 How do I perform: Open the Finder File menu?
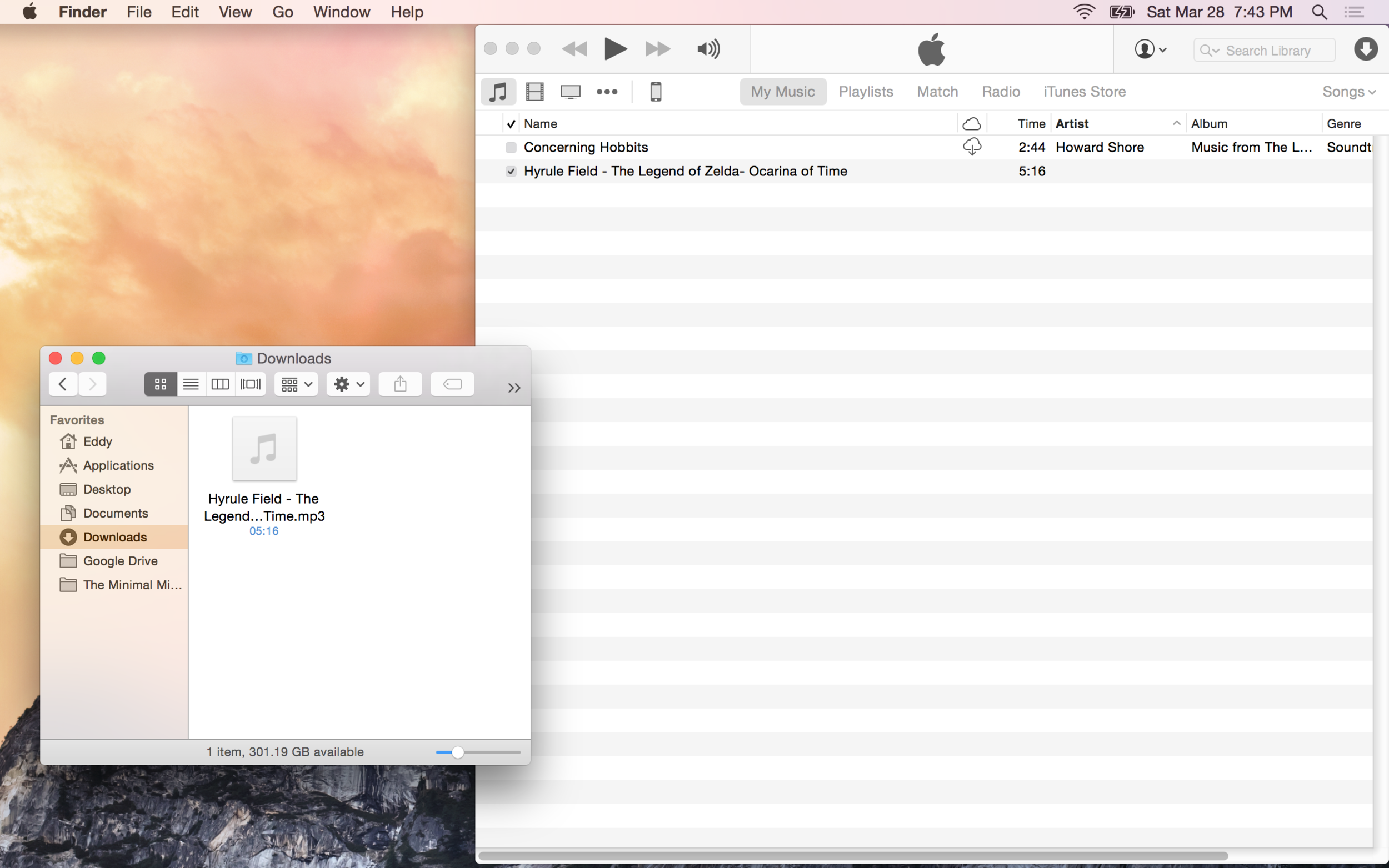[139, 12]
